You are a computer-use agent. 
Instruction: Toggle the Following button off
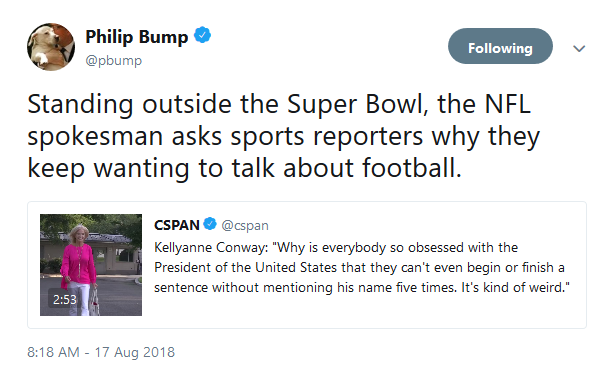(x=500, y=46)
